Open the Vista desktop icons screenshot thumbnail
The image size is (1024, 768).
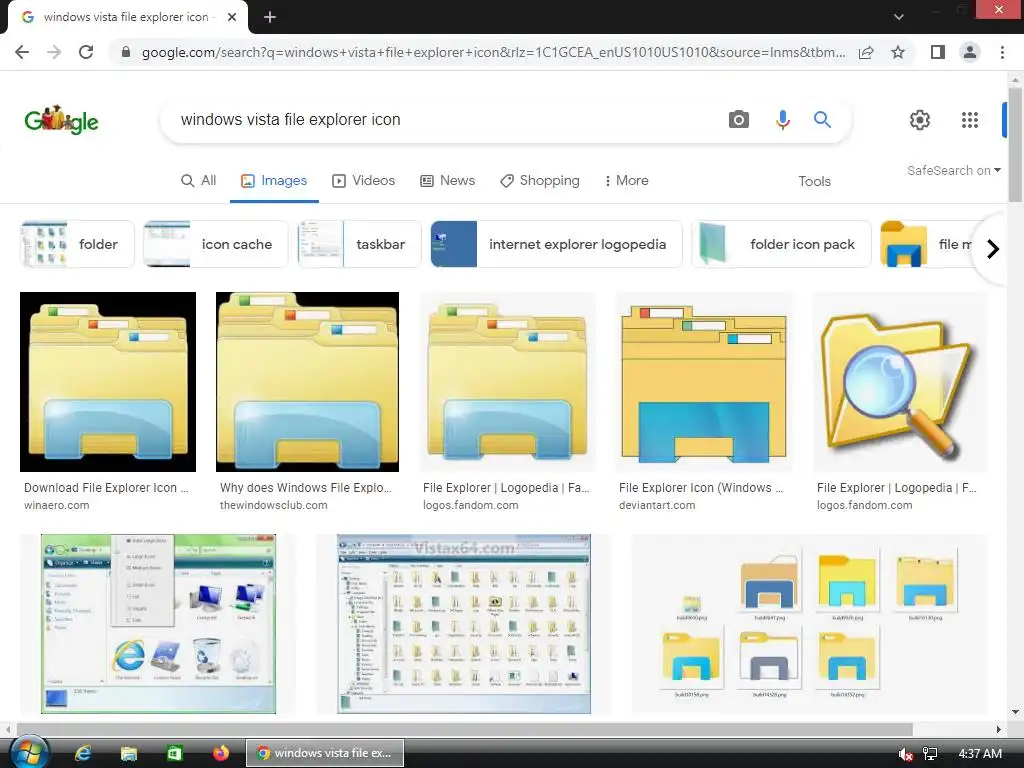click(x=158, y=624)
